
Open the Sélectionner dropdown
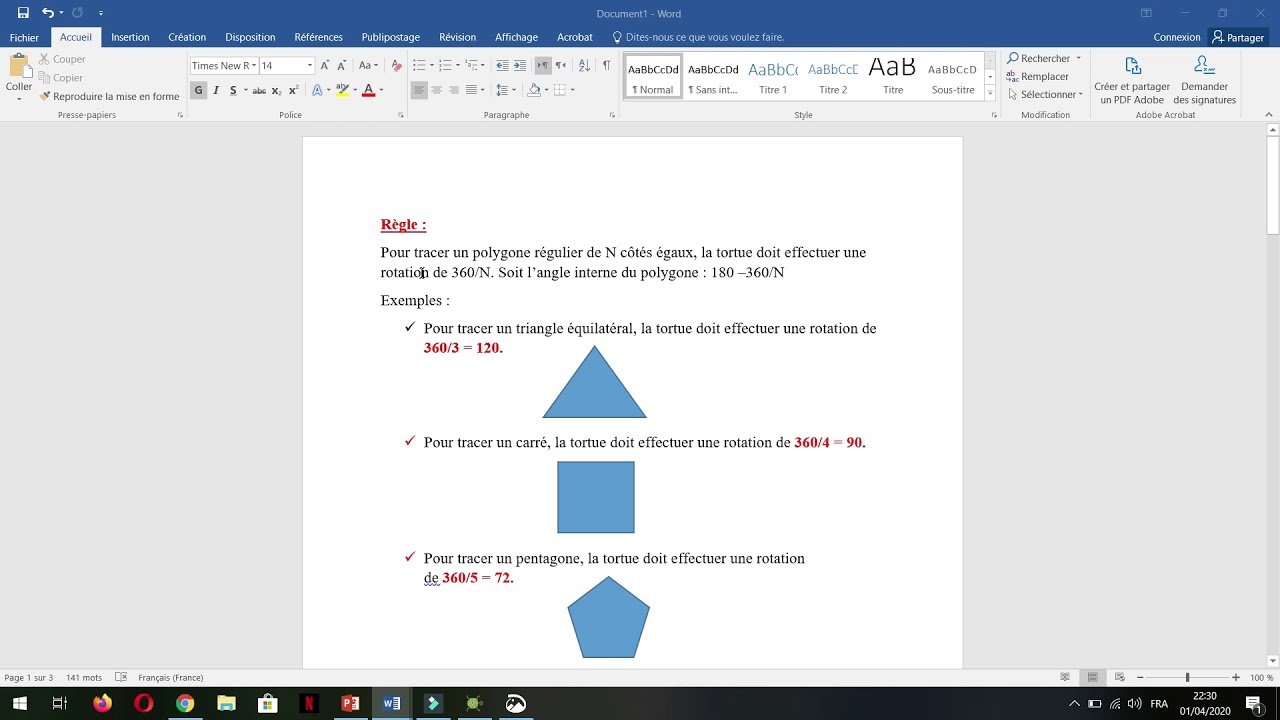pos(1046,94)
